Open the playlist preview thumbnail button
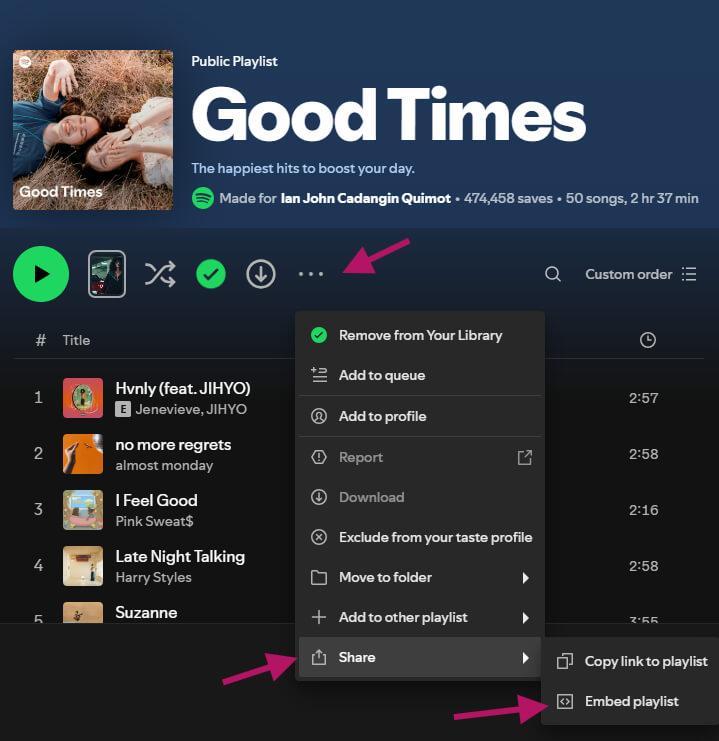Viewport: 719px width, 741px height. [x=107, y=274]
